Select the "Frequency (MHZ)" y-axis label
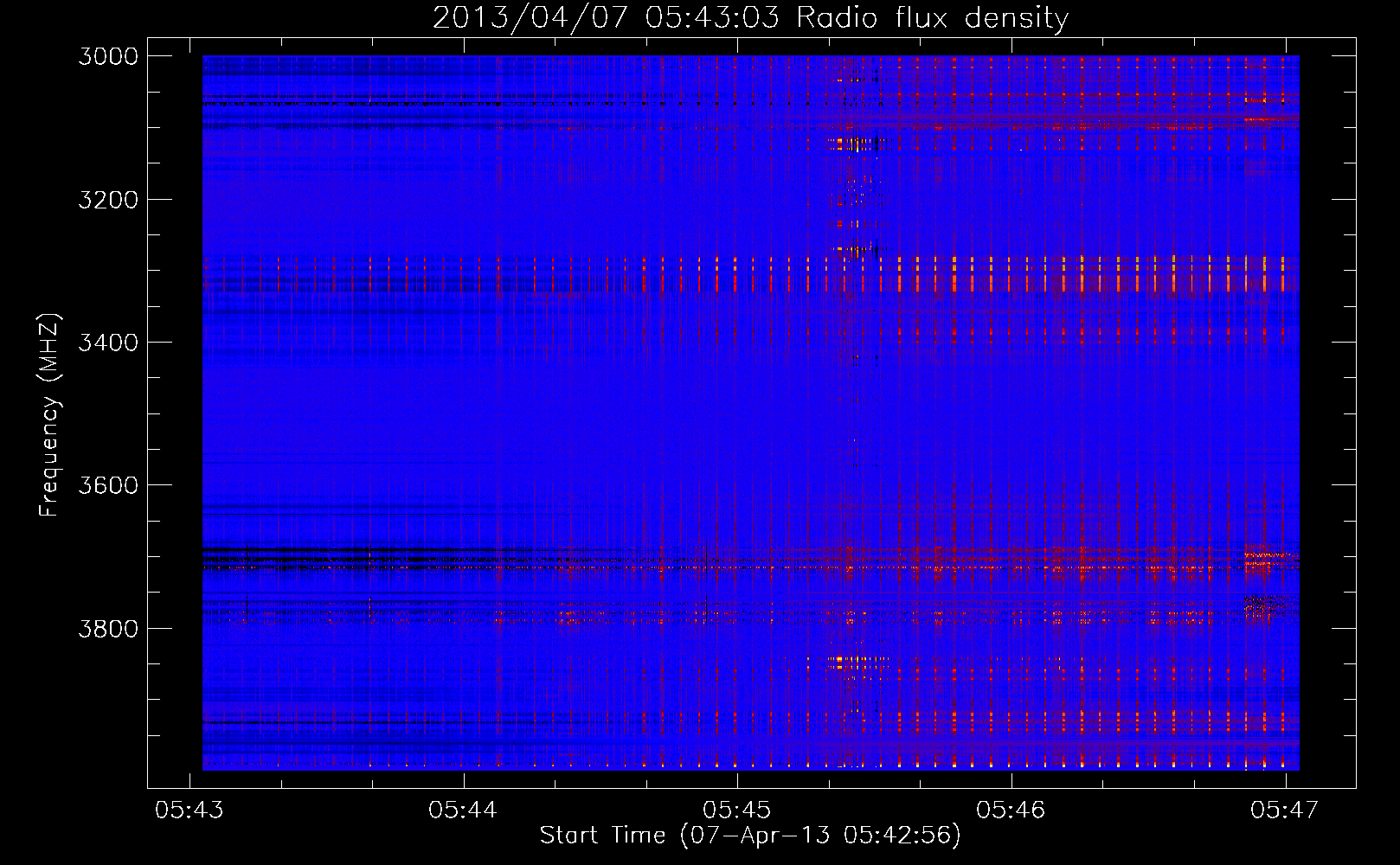 (49, 415)
